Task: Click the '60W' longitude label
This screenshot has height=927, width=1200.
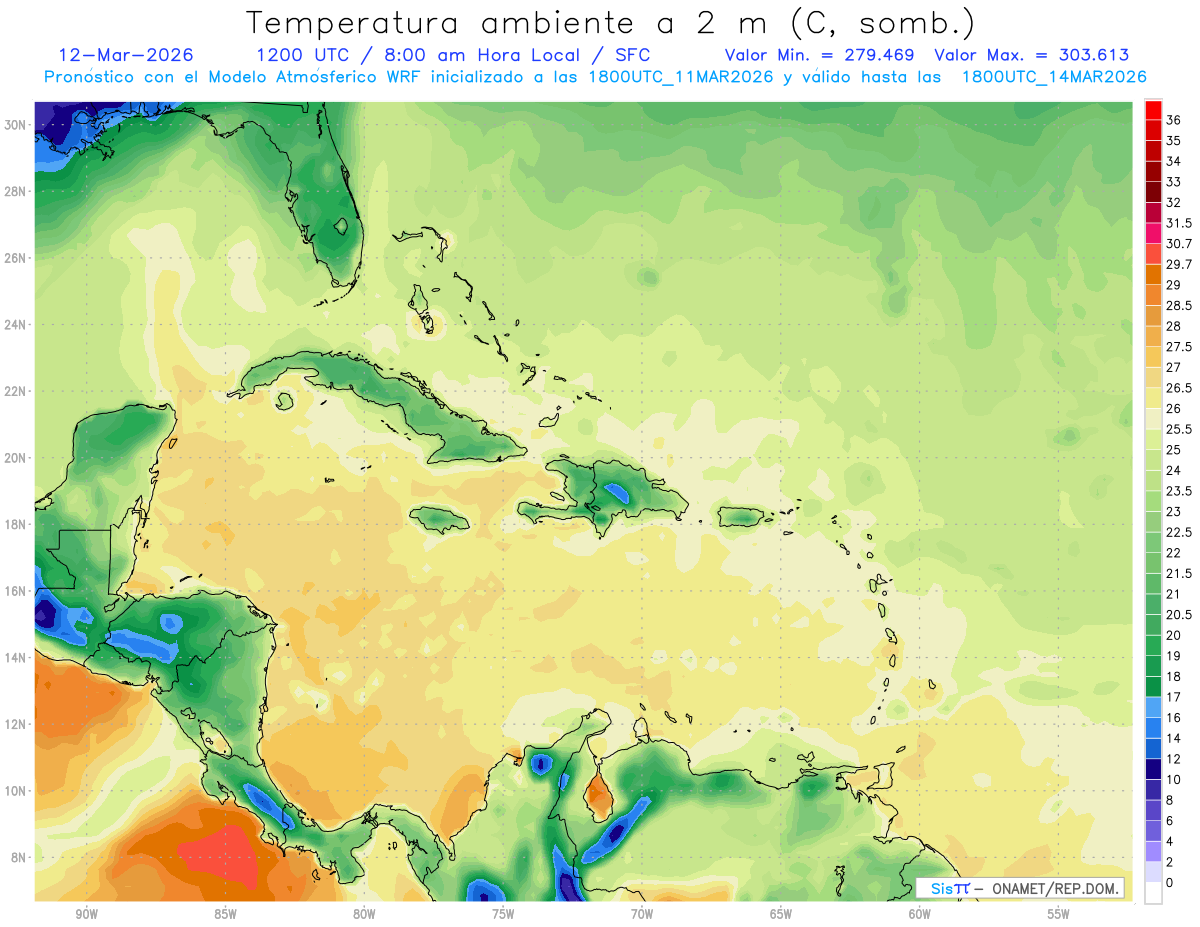Action: 920,914
